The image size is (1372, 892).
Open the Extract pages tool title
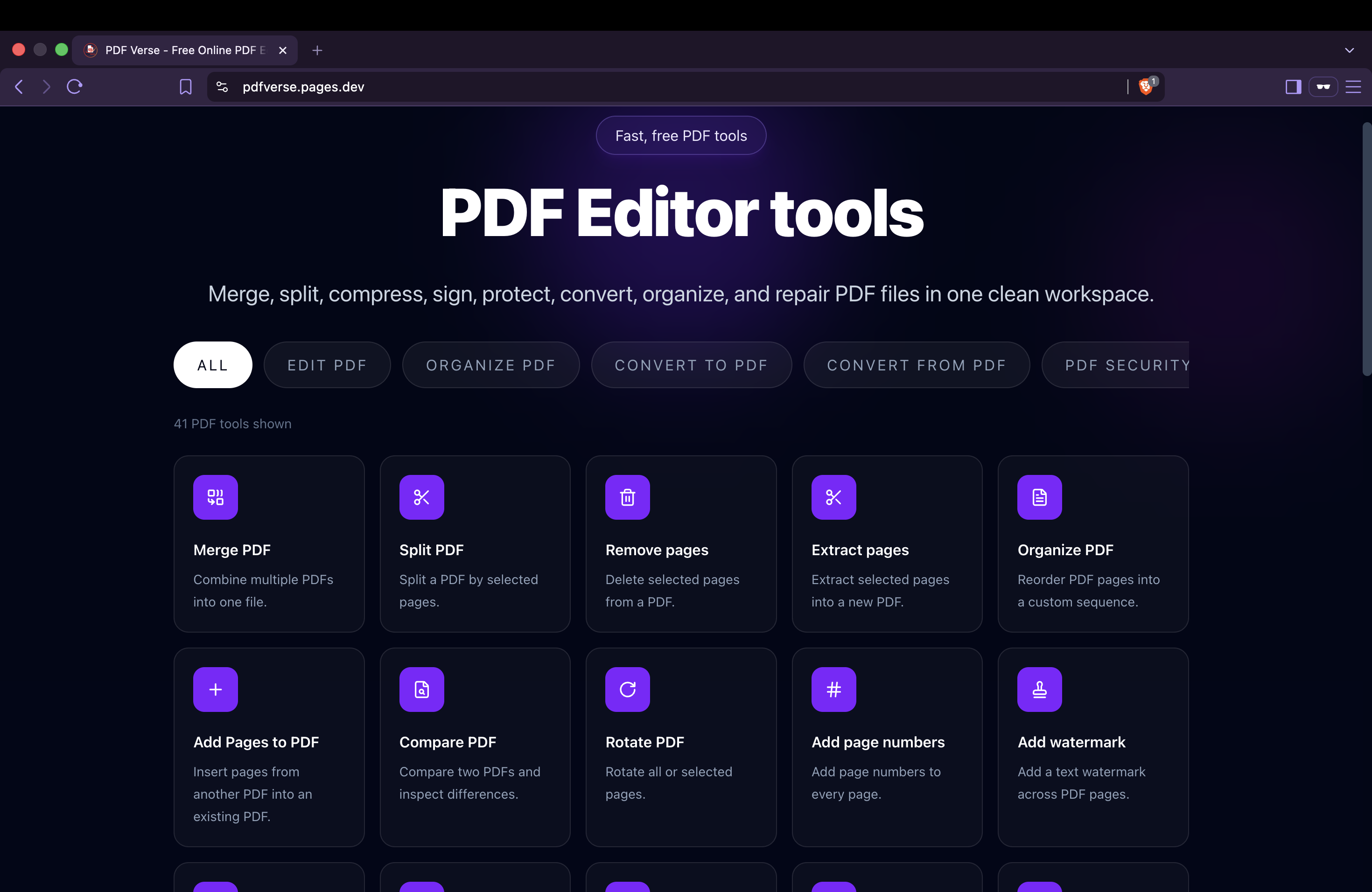click(860, 550)
